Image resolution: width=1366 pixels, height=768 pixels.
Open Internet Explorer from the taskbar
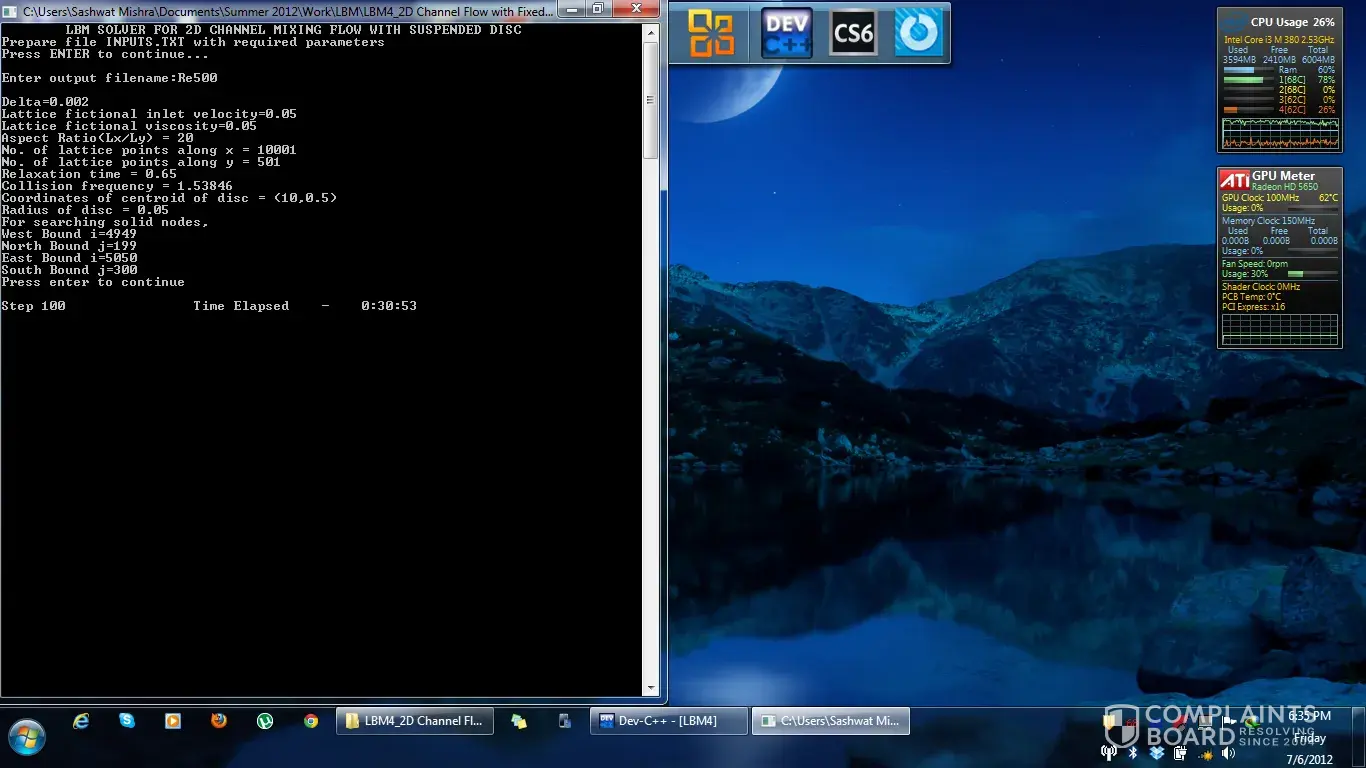[81, 721]
